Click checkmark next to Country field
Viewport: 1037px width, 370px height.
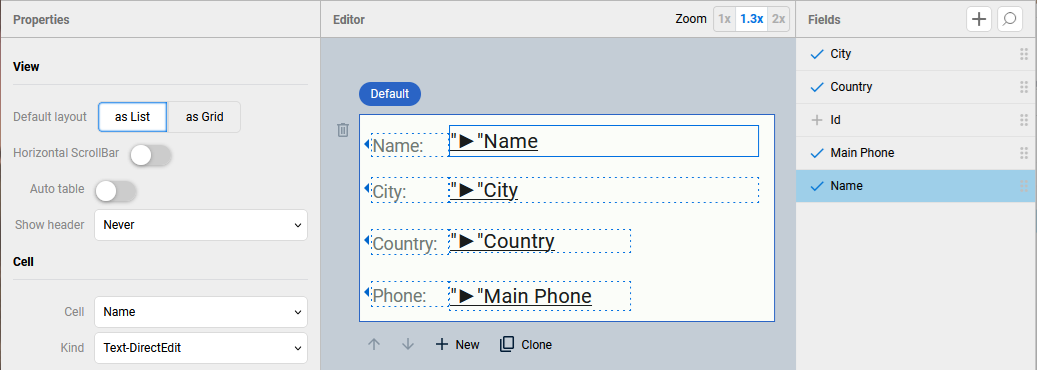pyautogui.click(x=816, y=87)
